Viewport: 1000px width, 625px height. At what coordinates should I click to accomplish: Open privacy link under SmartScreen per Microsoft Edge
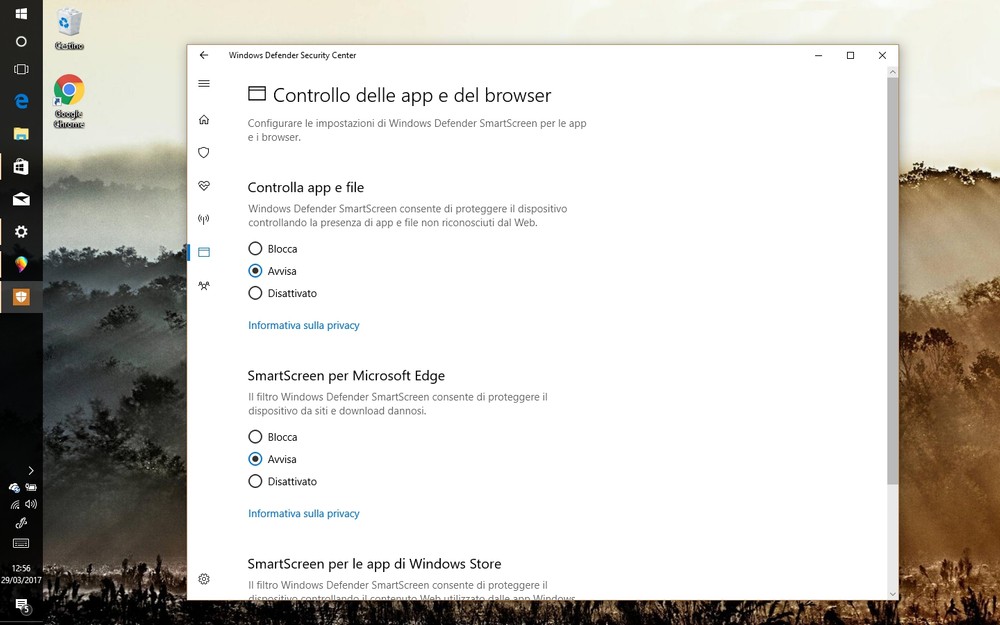[x=304, y=513]
